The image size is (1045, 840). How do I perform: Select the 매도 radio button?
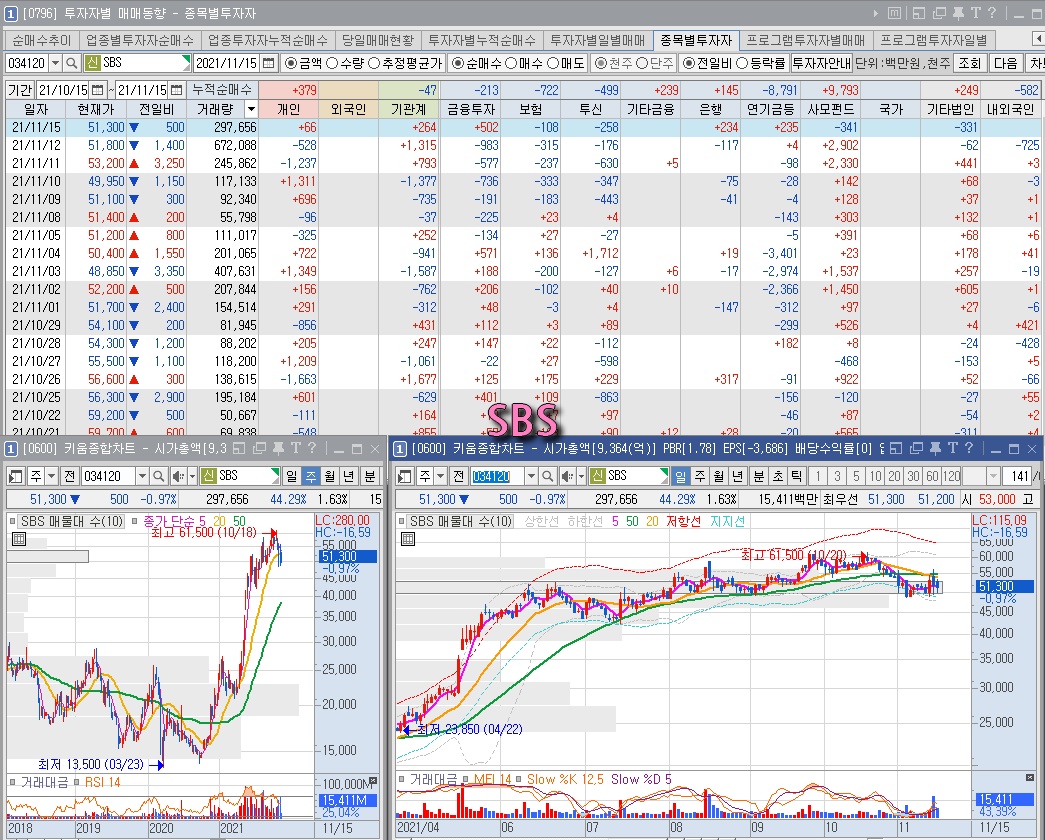pyautogui.click(x=553, y=63)
